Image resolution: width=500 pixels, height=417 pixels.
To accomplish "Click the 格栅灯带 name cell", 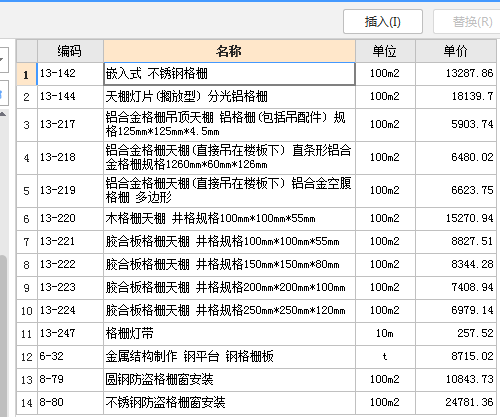I will click(x=229, y=334).
